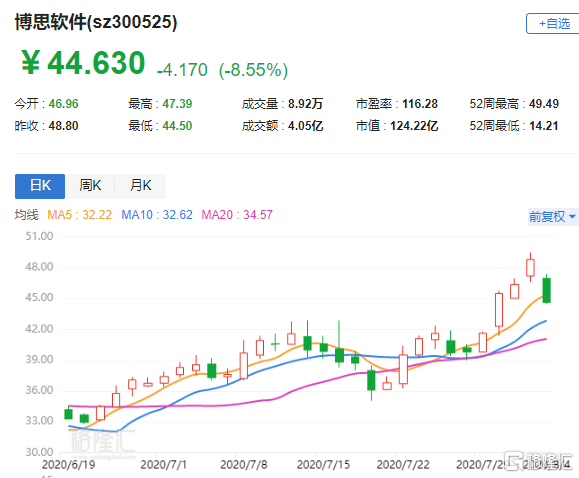
Task: Open the 前复权 adjustment dropdown
Action: point(553,216)
